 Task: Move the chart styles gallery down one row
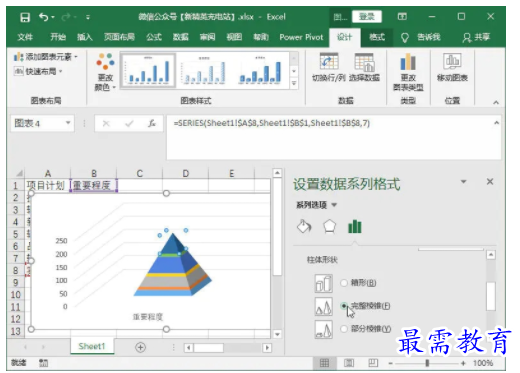pyautogui.click(x=294, y=71)
